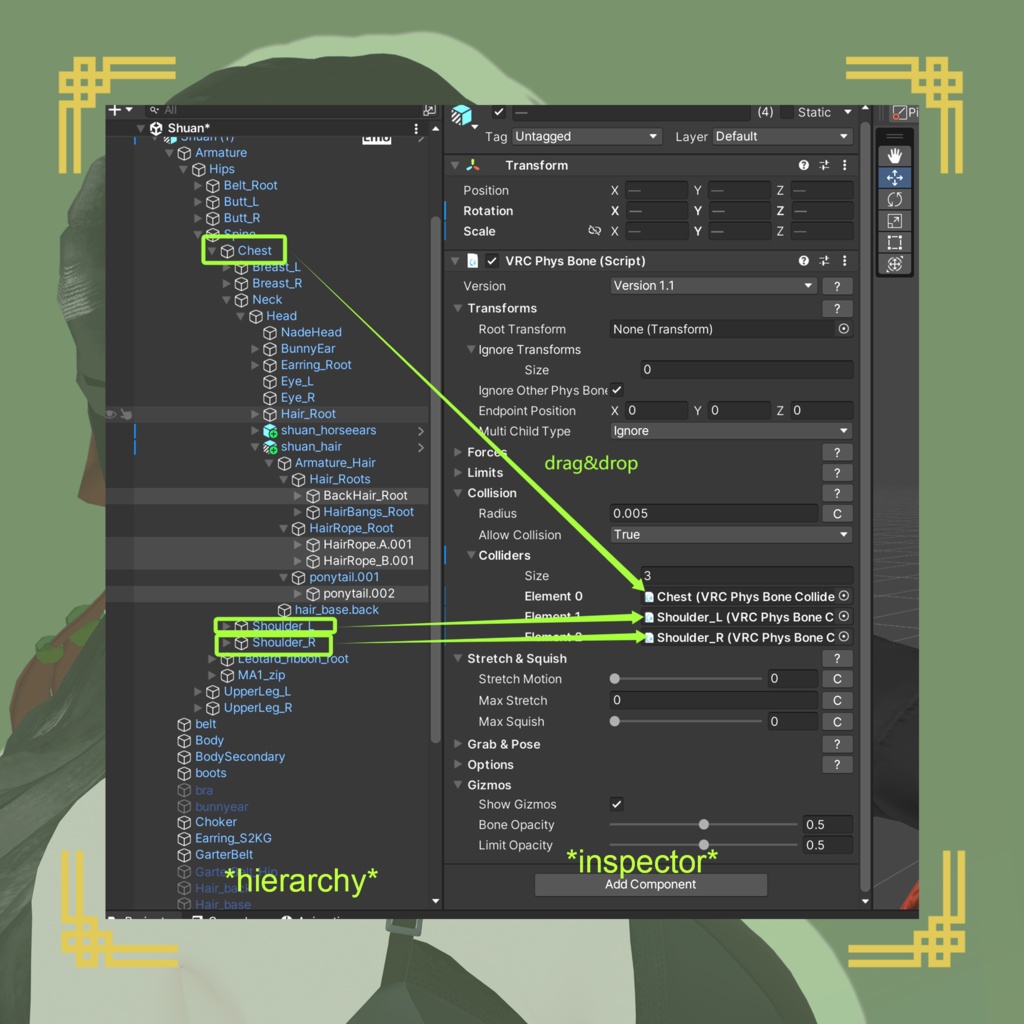Select HairRope.A.001 in hierarchy

[x=368, y=545]
